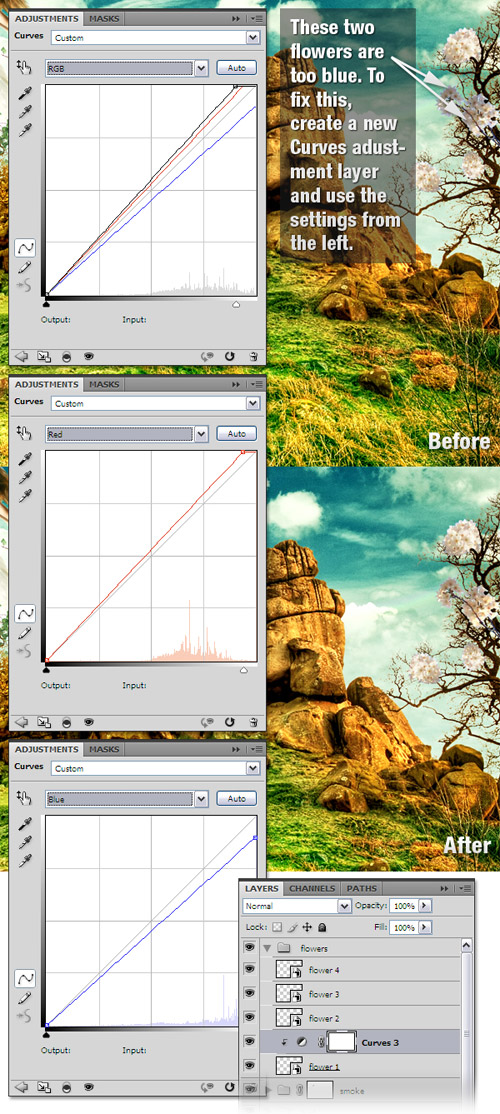Click Auto in the Blue curves panel
This screenshot has height=1114, width=500.
click(x=237, y=798)
